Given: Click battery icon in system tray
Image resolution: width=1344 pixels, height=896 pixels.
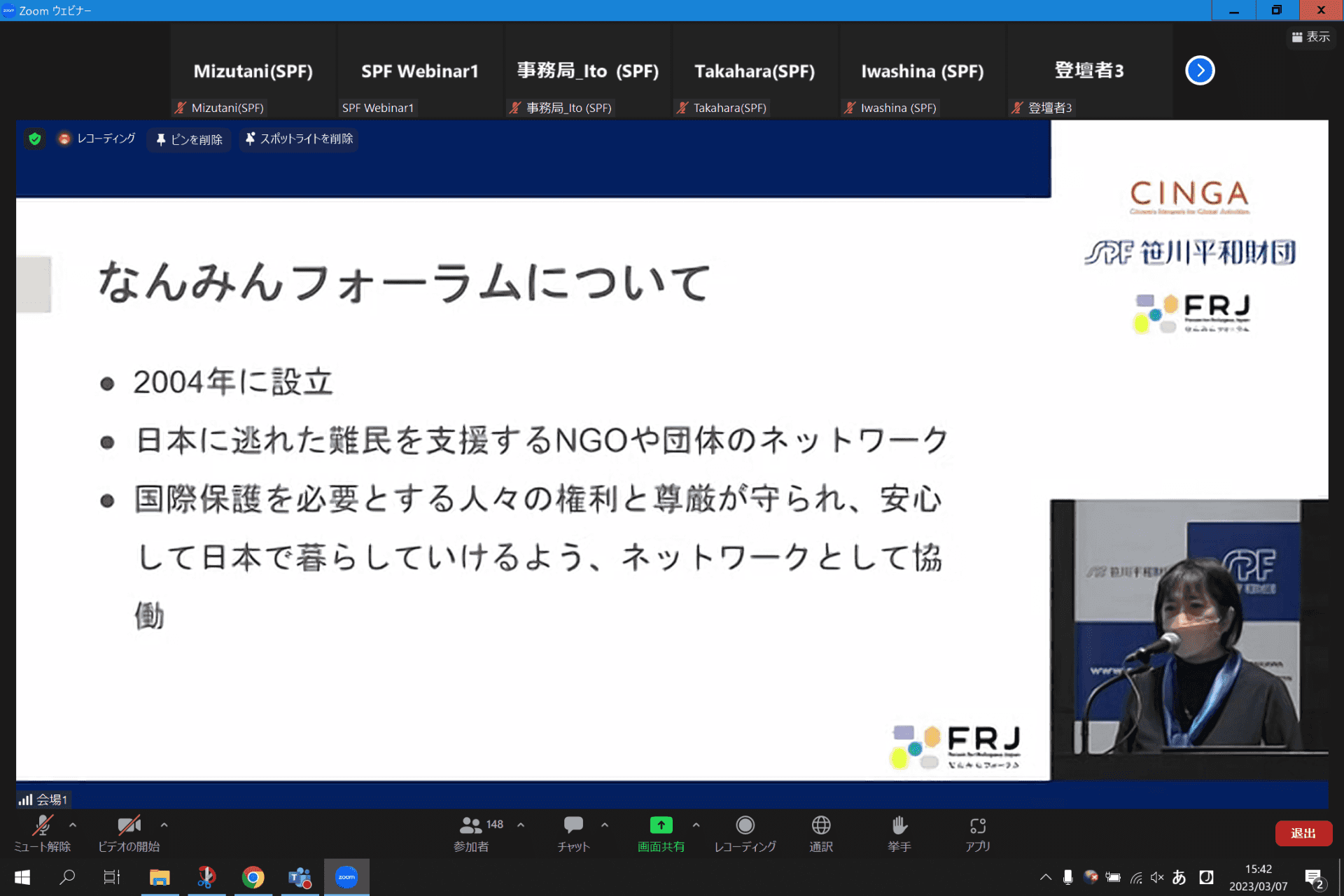Looking at the screenshot, I should pos(1113,877).
